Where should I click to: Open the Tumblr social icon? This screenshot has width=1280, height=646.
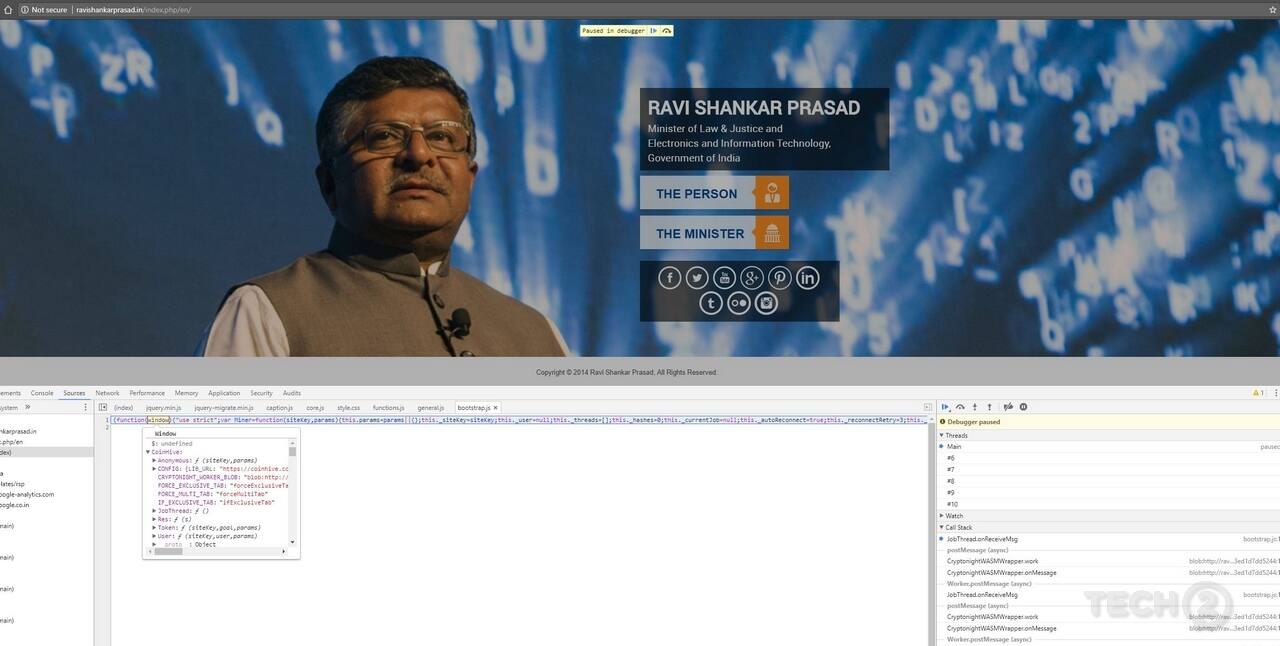coord(711,303)
